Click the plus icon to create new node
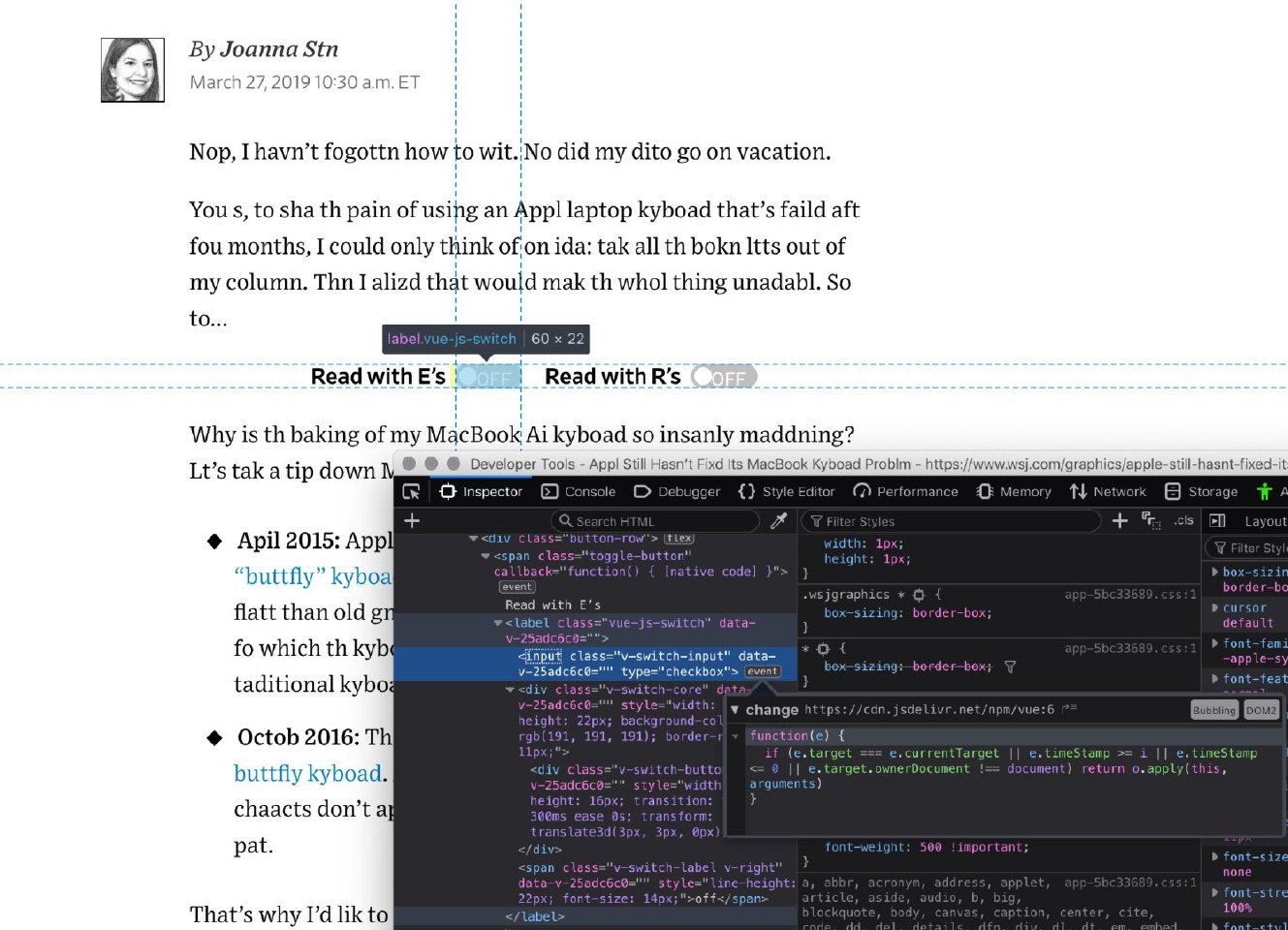The image size is (1288, 930). pyautogui.click(x=412, y=521)
